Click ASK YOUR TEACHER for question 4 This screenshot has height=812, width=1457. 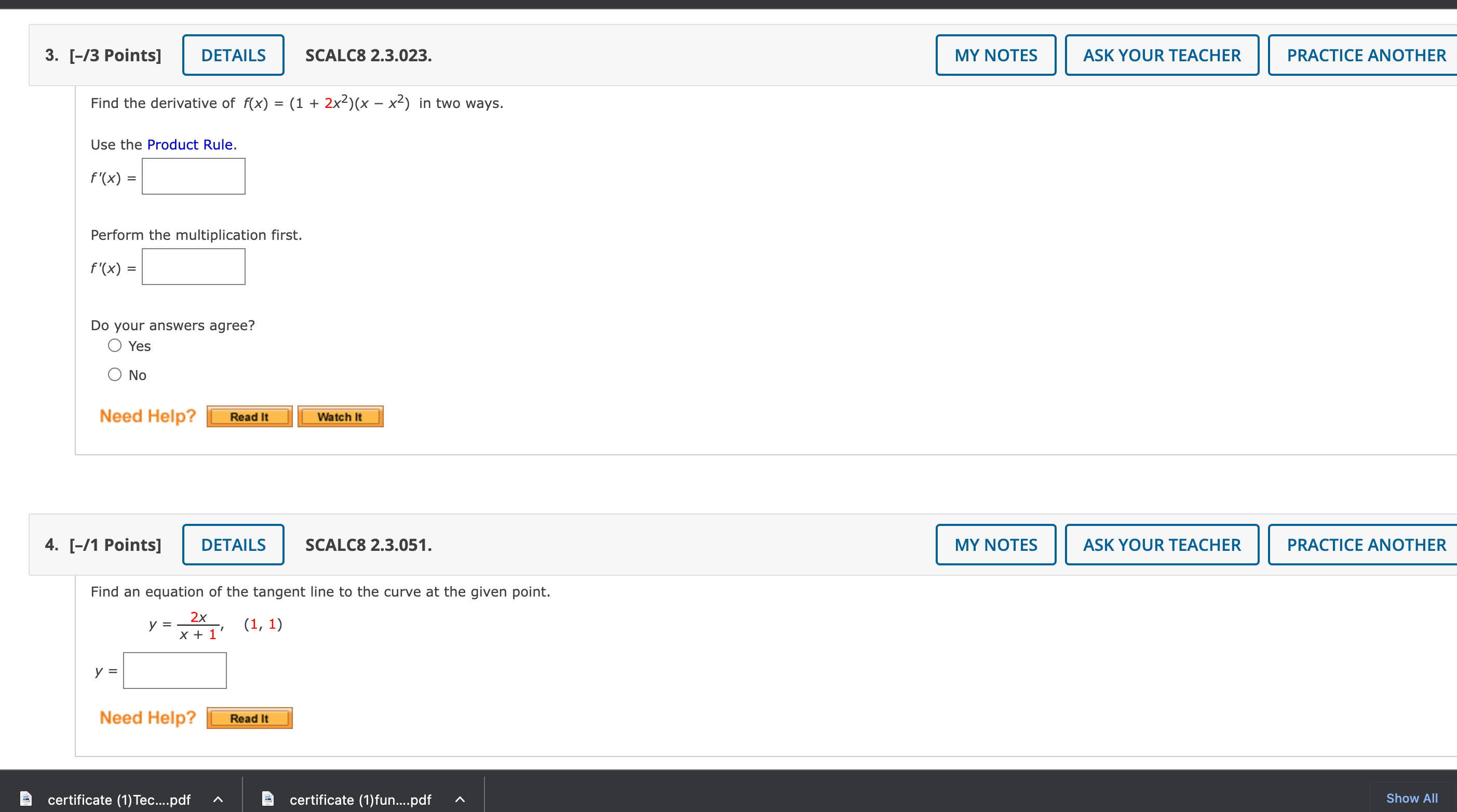tap(1161, 544)
